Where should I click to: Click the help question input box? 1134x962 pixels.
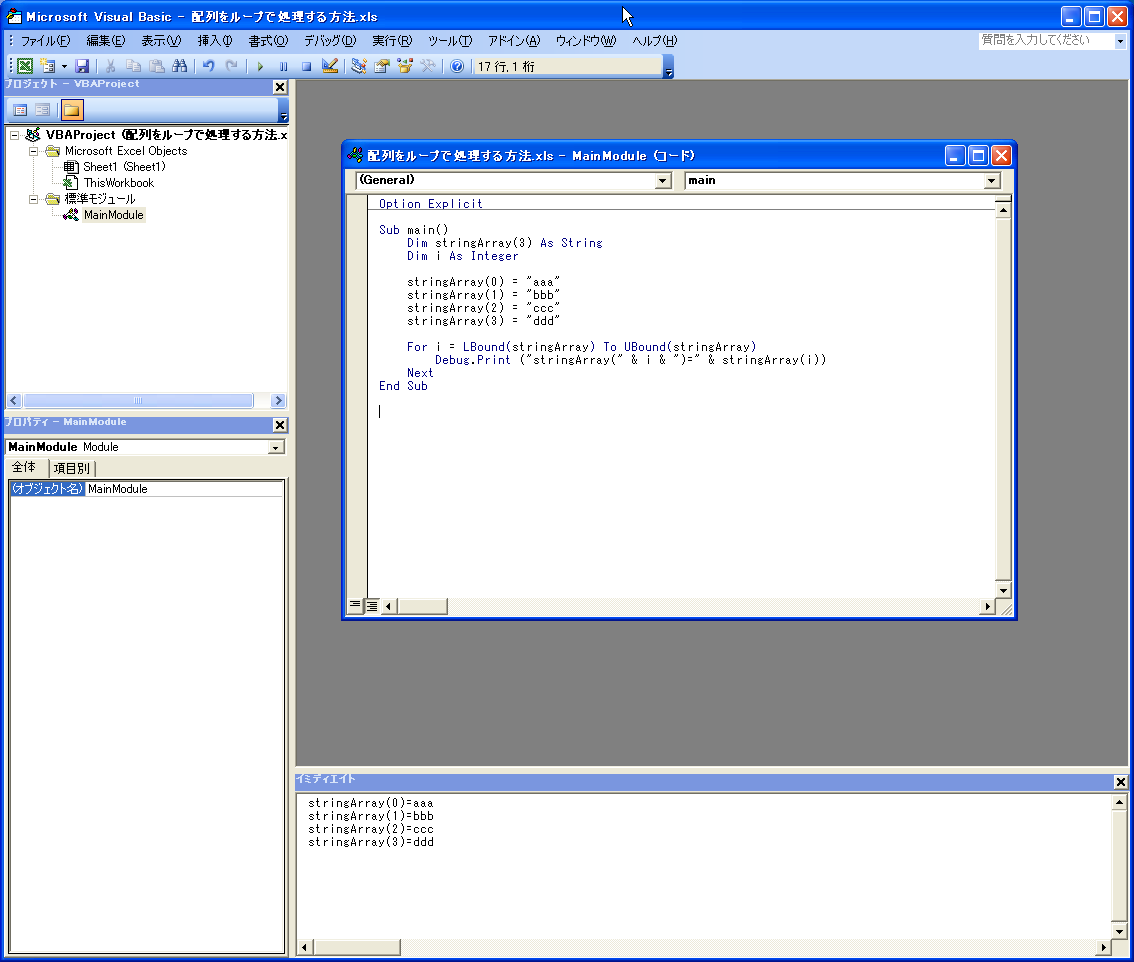click(x=1046, y=41)
